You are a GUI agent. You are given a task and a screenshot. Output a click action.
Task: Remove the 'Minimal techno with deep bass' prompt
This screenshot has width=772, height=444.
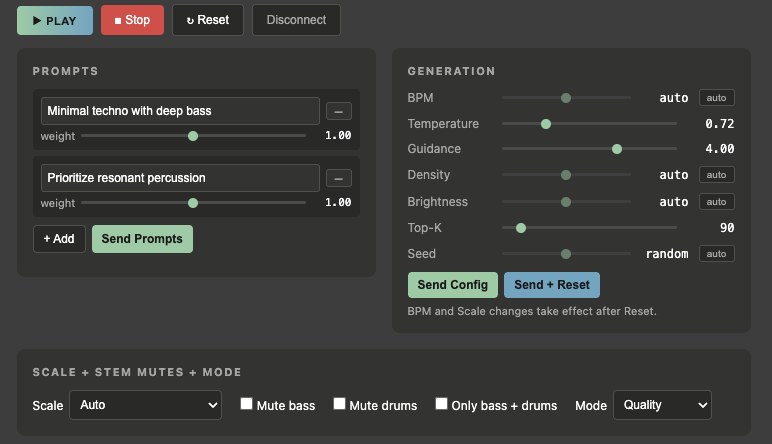coord(339,111)
